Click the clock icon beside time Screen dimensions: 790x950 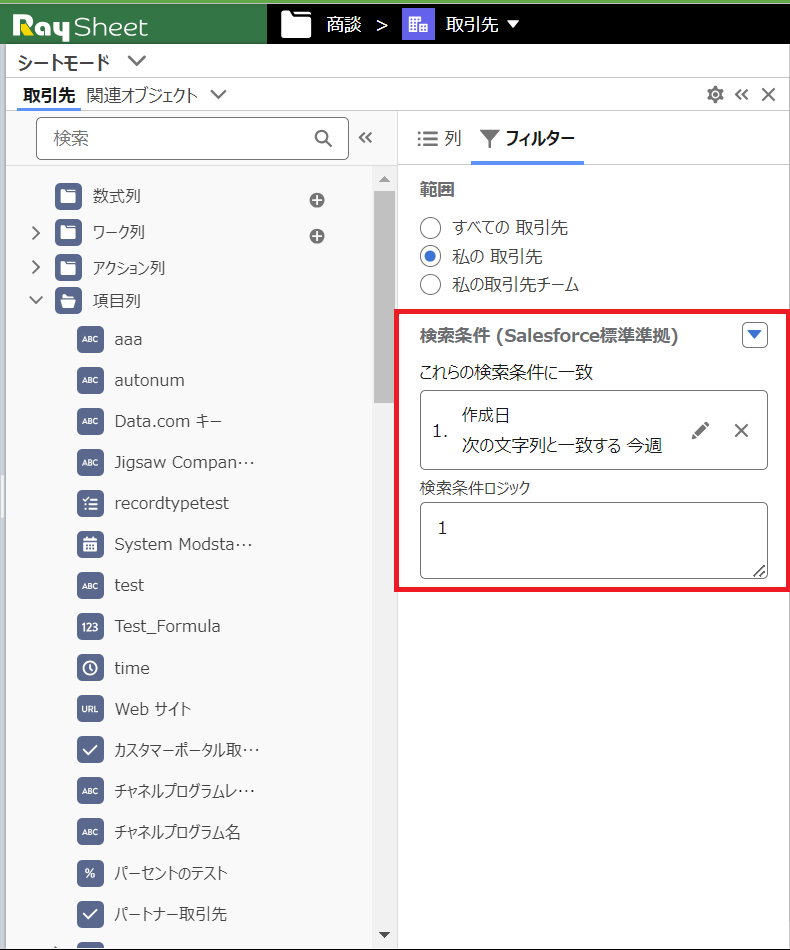[x=90, y=668]
